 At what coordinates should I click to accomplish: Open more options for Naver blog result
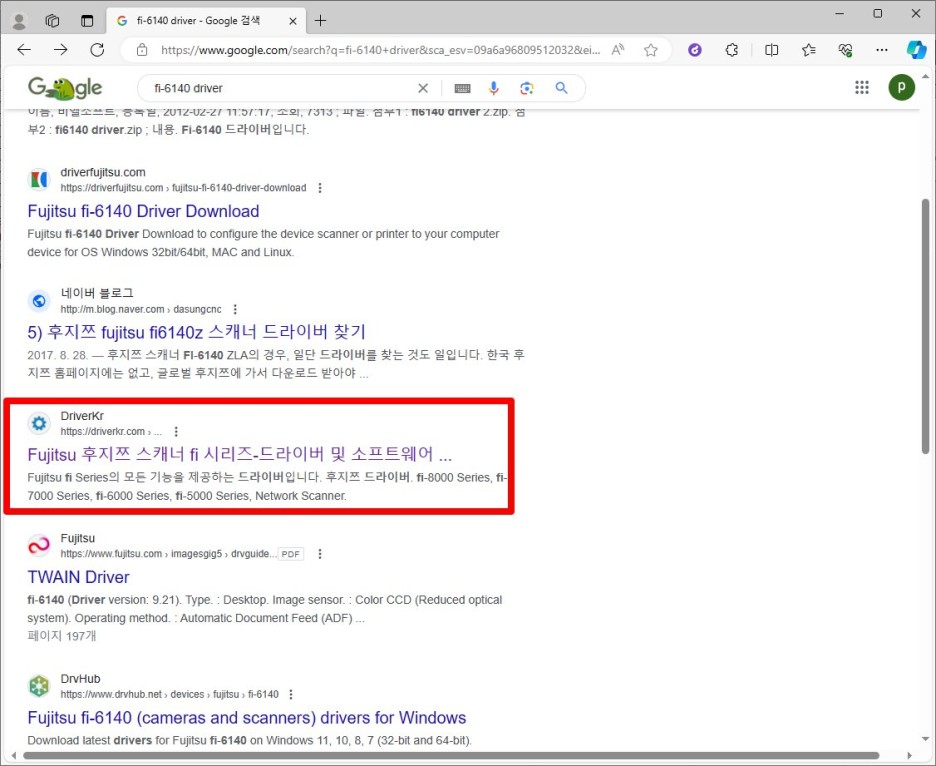[235, 309]
